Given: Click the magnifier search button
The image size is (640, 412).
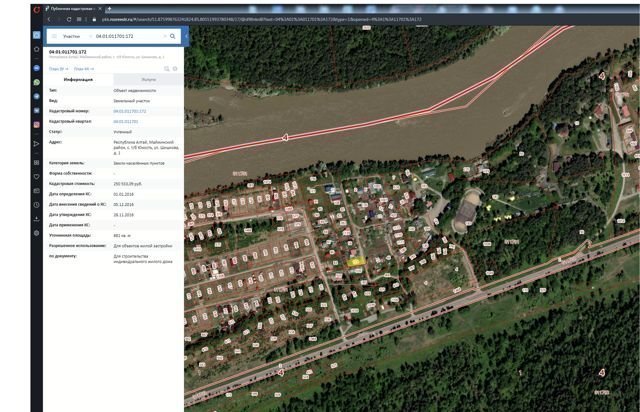Looking at the screenshot, I should [173, 36].
